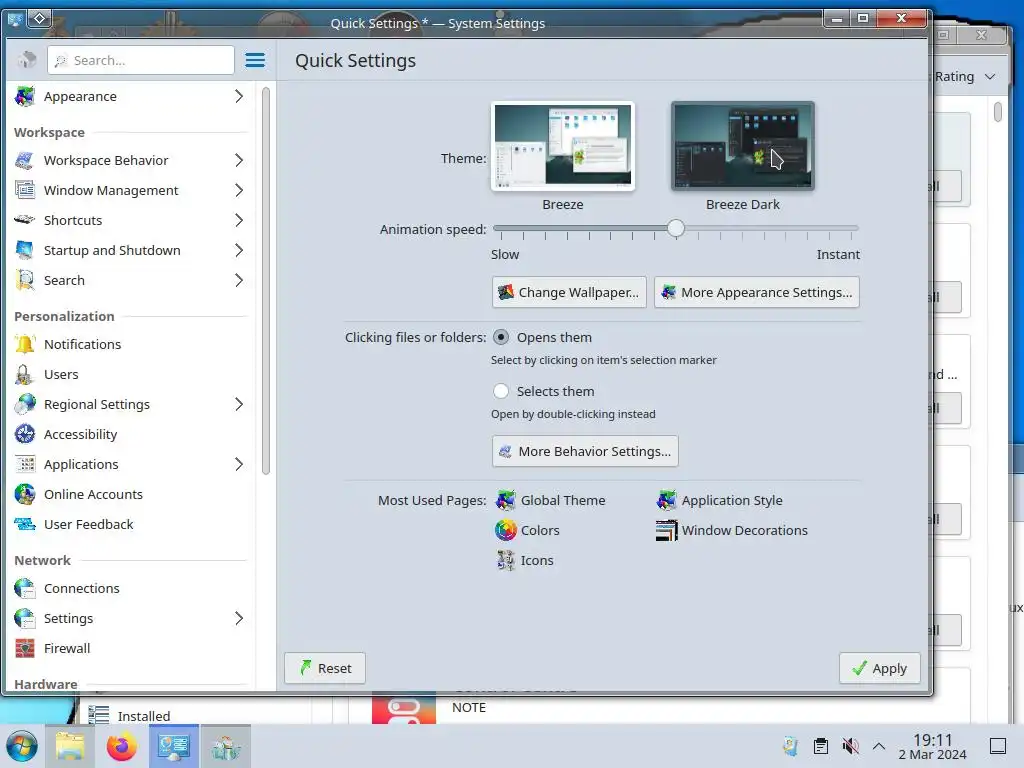Open Global Theme page label
The height and width of the screenshot is (768, 1024).
pos(563,500)
